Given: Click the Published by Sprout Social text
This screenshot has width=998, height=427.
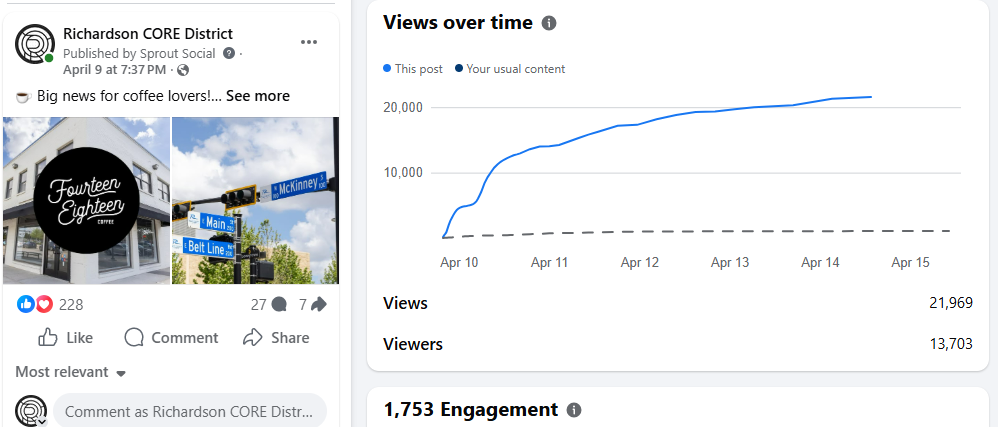Looking at the screenshot, I should (x=139, y=53).
